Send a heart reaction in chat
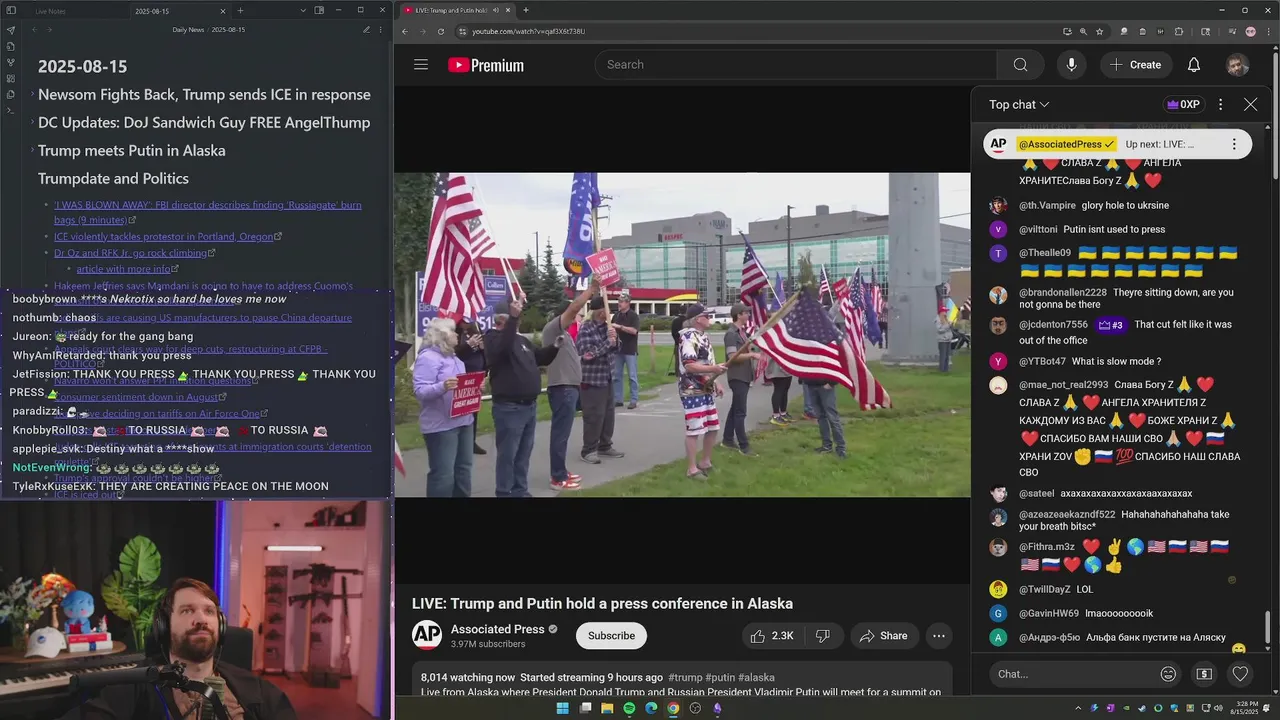 (x=1240, y=674)
